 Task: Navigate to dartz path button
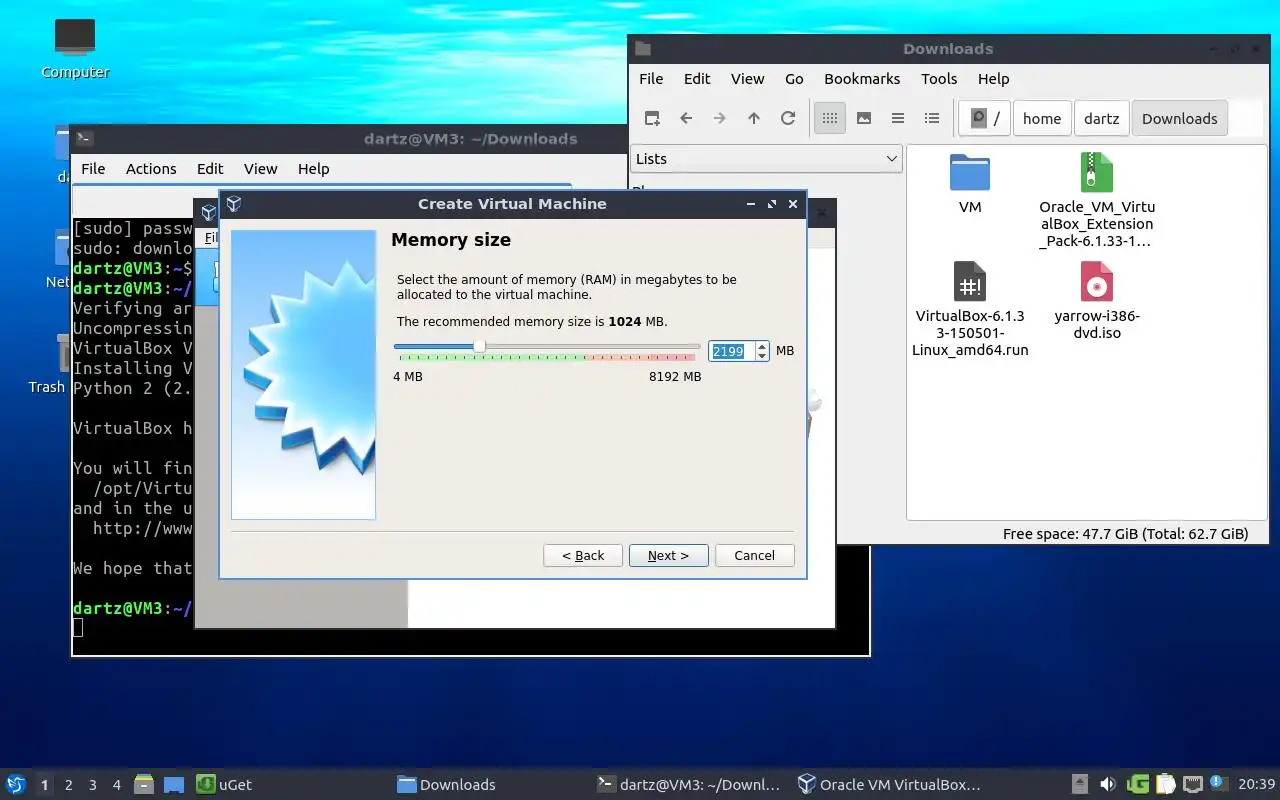[1101, 118]
